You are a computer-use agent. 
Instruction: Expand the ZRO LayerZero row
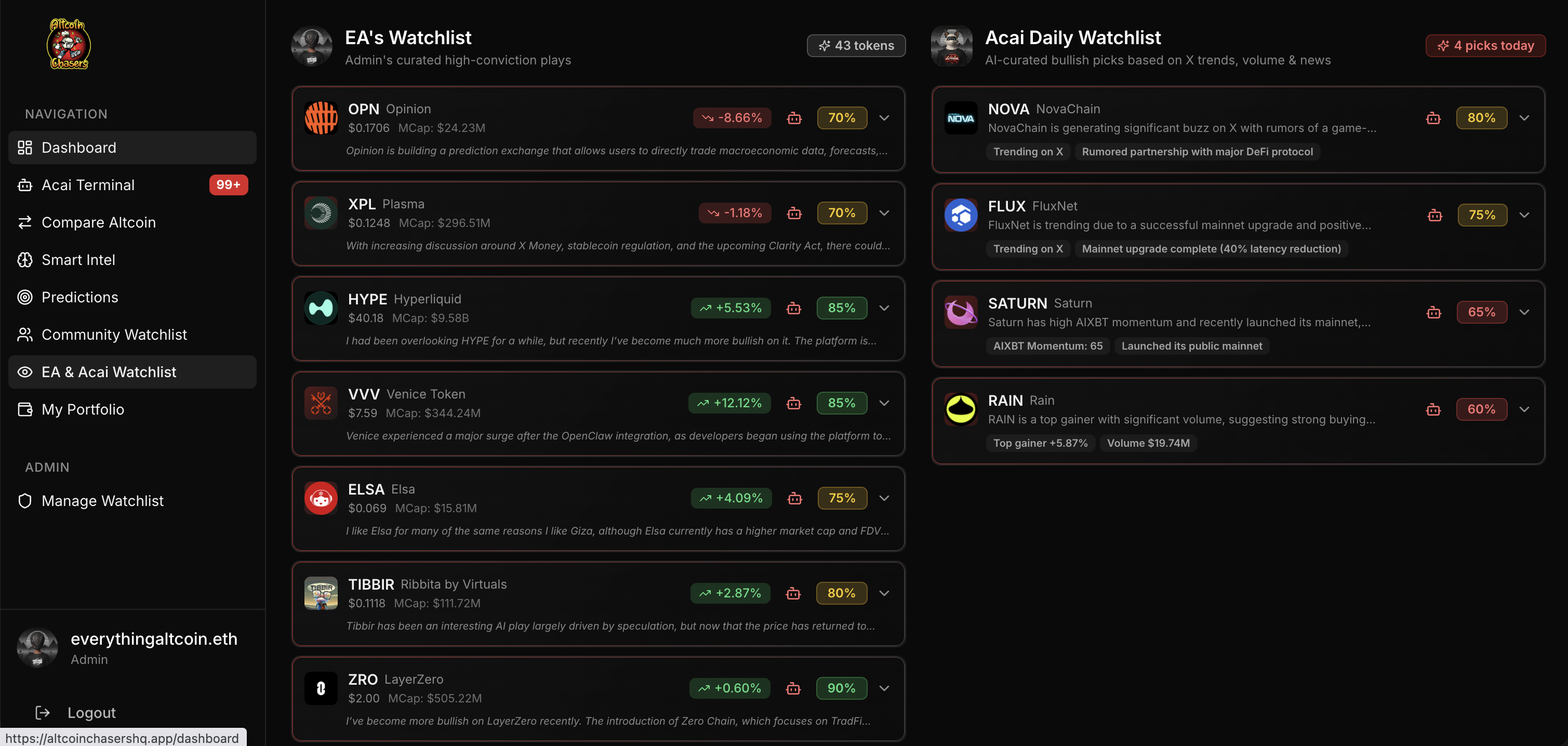coord(884,688)
